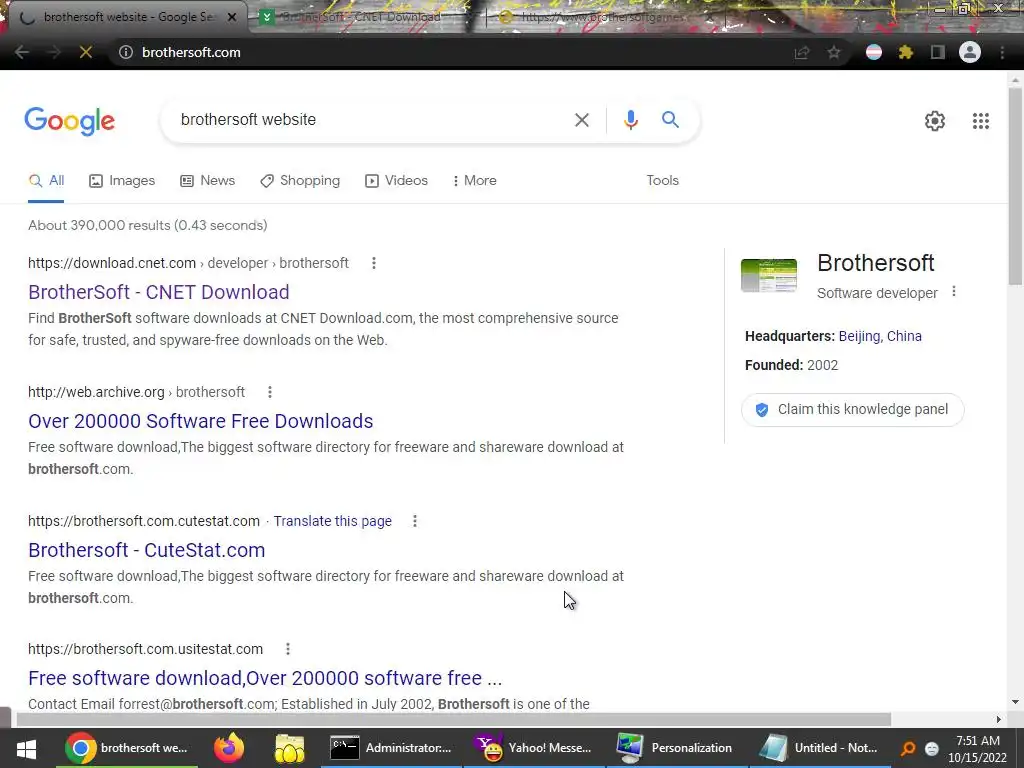Click the address bar showing brothersoft.com
Screen dimensions: 1024x768
[451, 52]
